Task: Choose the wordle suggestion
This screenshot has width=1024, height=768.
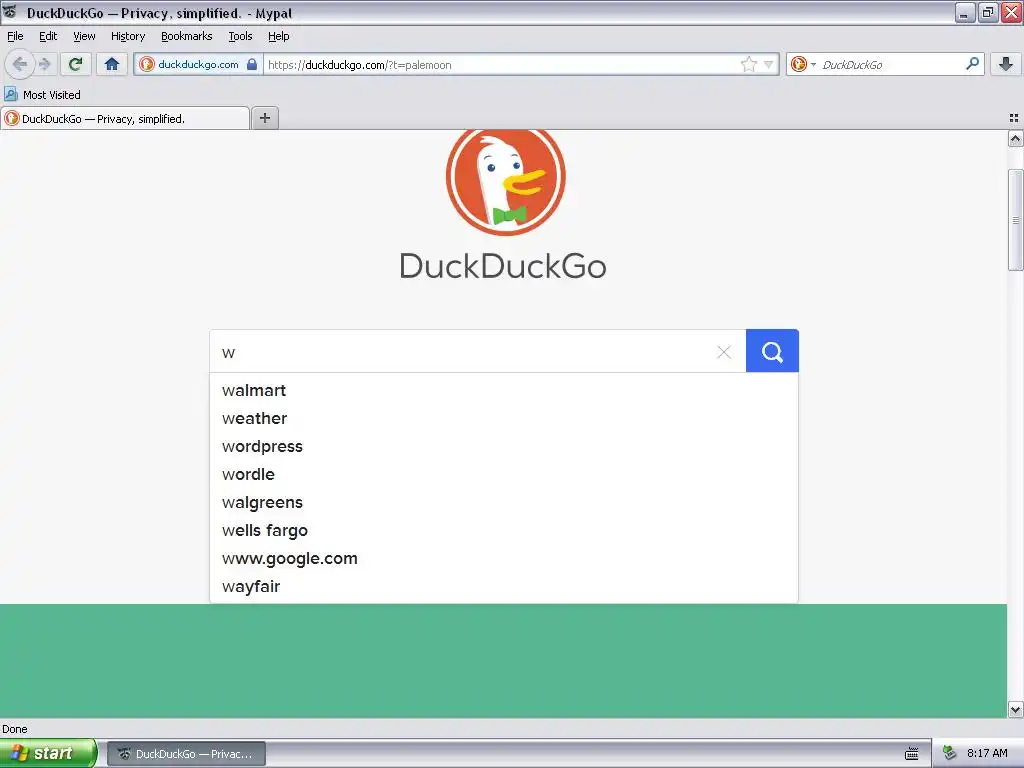Action: coord(504,475)
